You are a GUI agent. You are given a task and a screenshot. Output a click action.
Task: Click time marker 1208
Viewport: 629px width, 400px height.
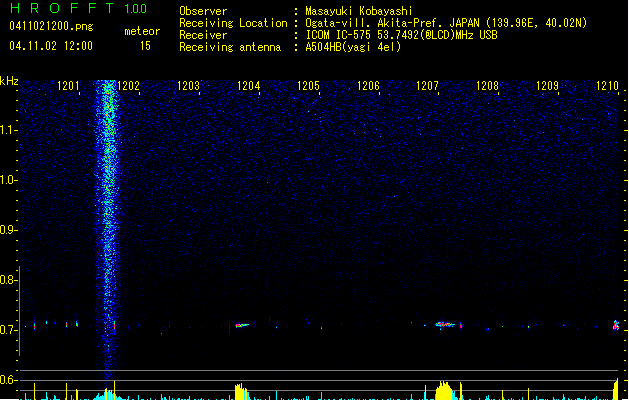[x=487, y=85]
